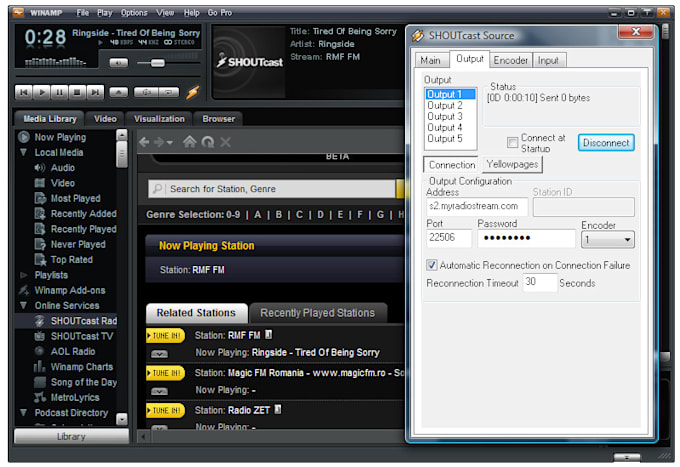This screenshot has width=680, height=467.
Task: Expand Magic FM Romania details arrow
Action: pyautogui.click(x=159, y=392)
